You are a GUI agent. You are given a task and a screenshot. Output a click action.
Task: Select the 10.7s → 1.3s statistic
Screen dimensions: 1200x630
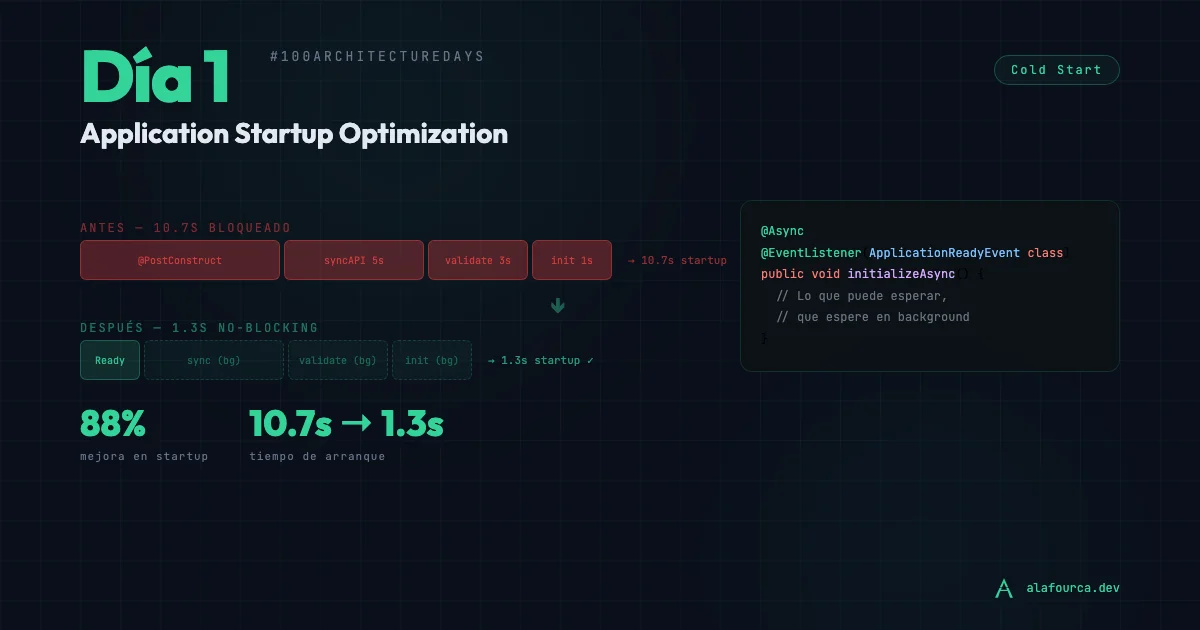pos(346,425)
